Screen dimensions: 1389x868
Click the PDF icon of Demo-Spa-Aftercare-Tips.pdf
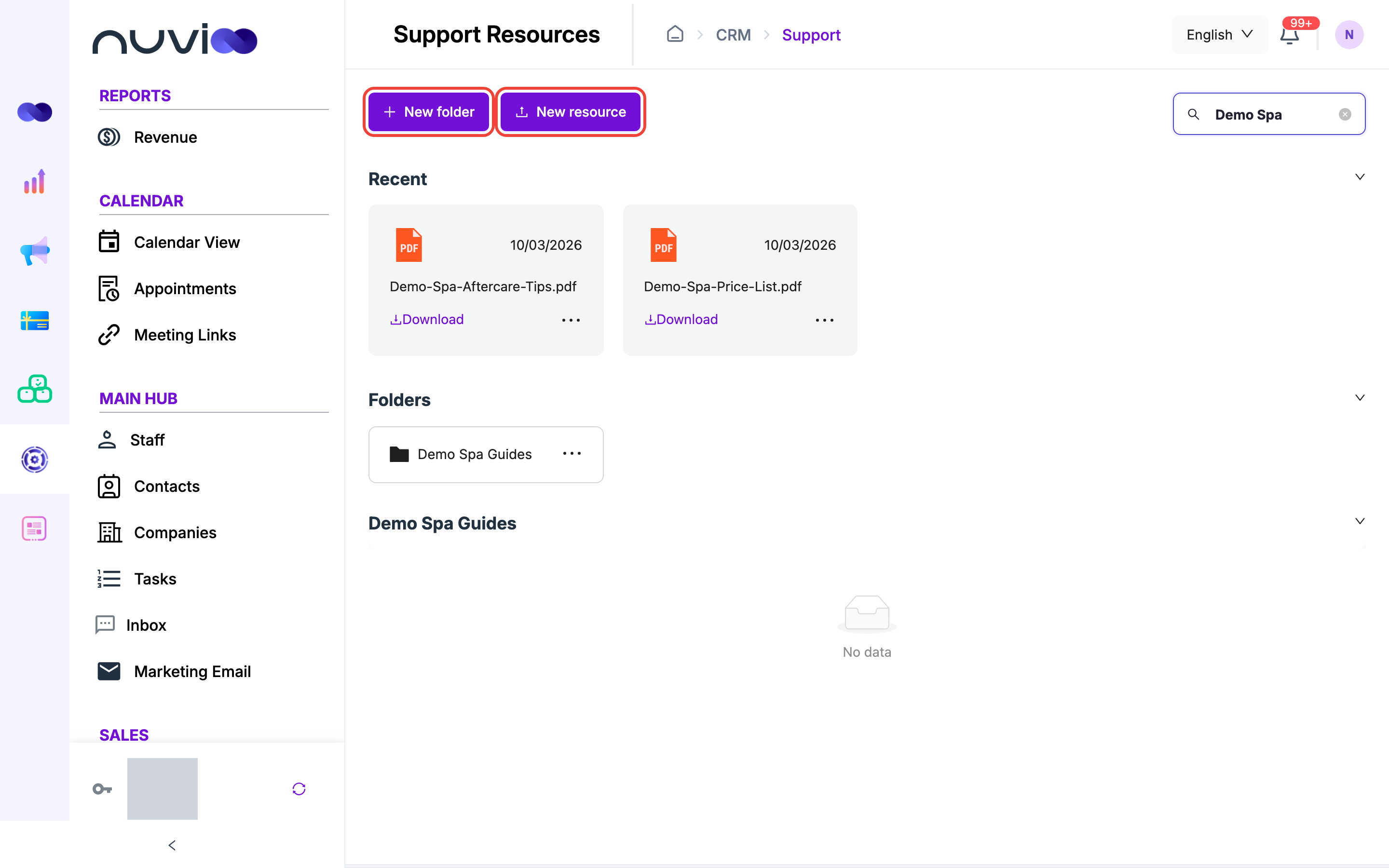[x=409, y=245]
